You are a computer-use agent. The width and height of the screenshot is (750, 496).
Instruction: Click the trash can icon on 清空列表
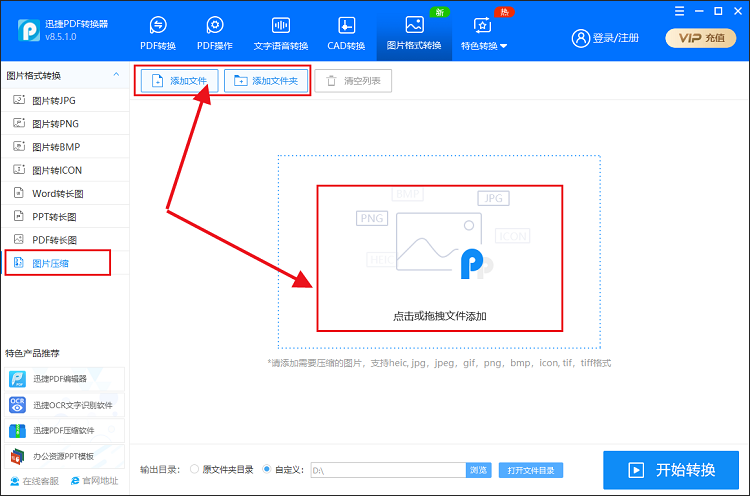[x=331, y=81]
